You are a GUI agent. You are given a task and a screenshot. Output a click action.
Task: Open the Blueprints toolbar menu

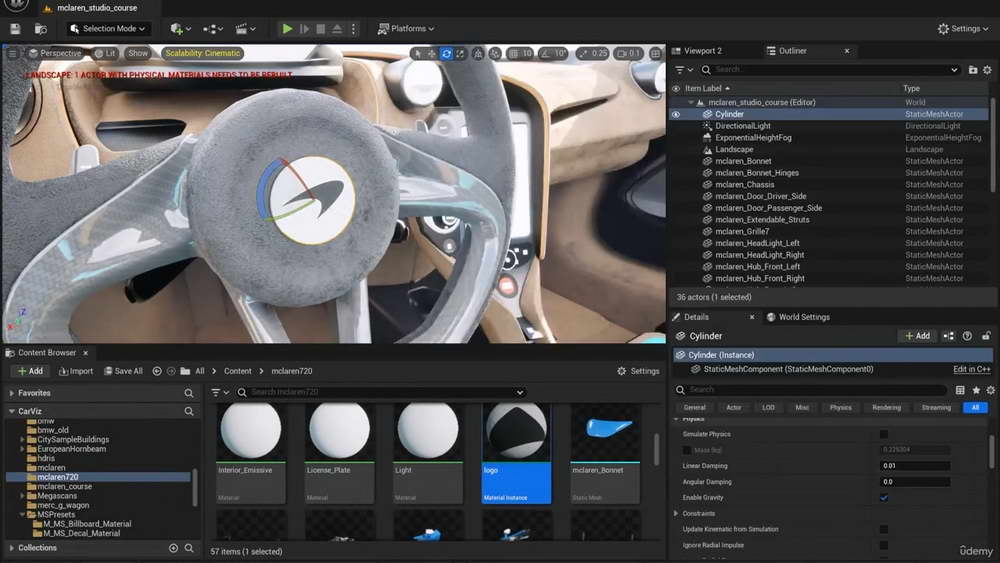[x=213, y=29]
